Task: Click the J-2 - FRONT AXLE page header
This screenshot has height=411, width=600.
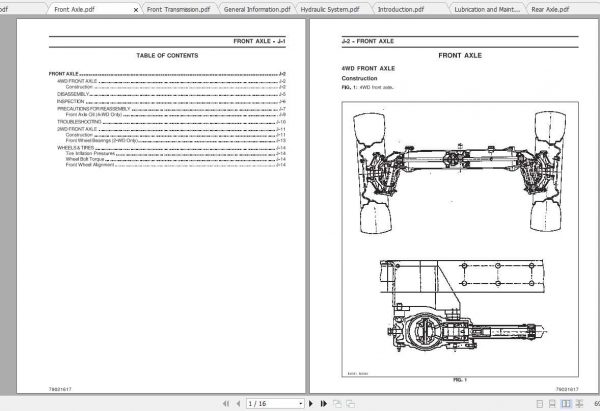Action: [368, 41]
